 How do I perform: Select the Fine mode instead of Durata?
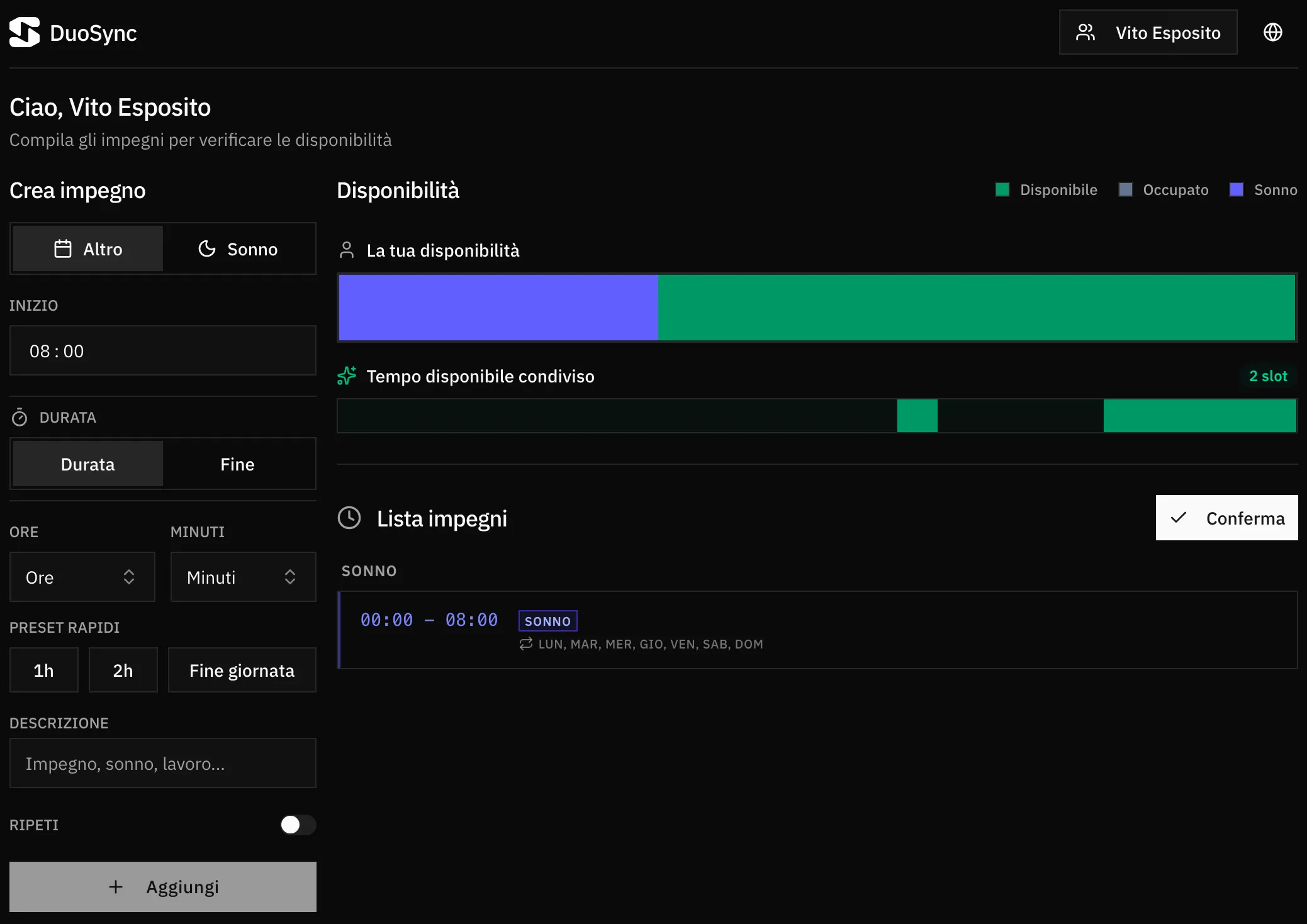237,464
